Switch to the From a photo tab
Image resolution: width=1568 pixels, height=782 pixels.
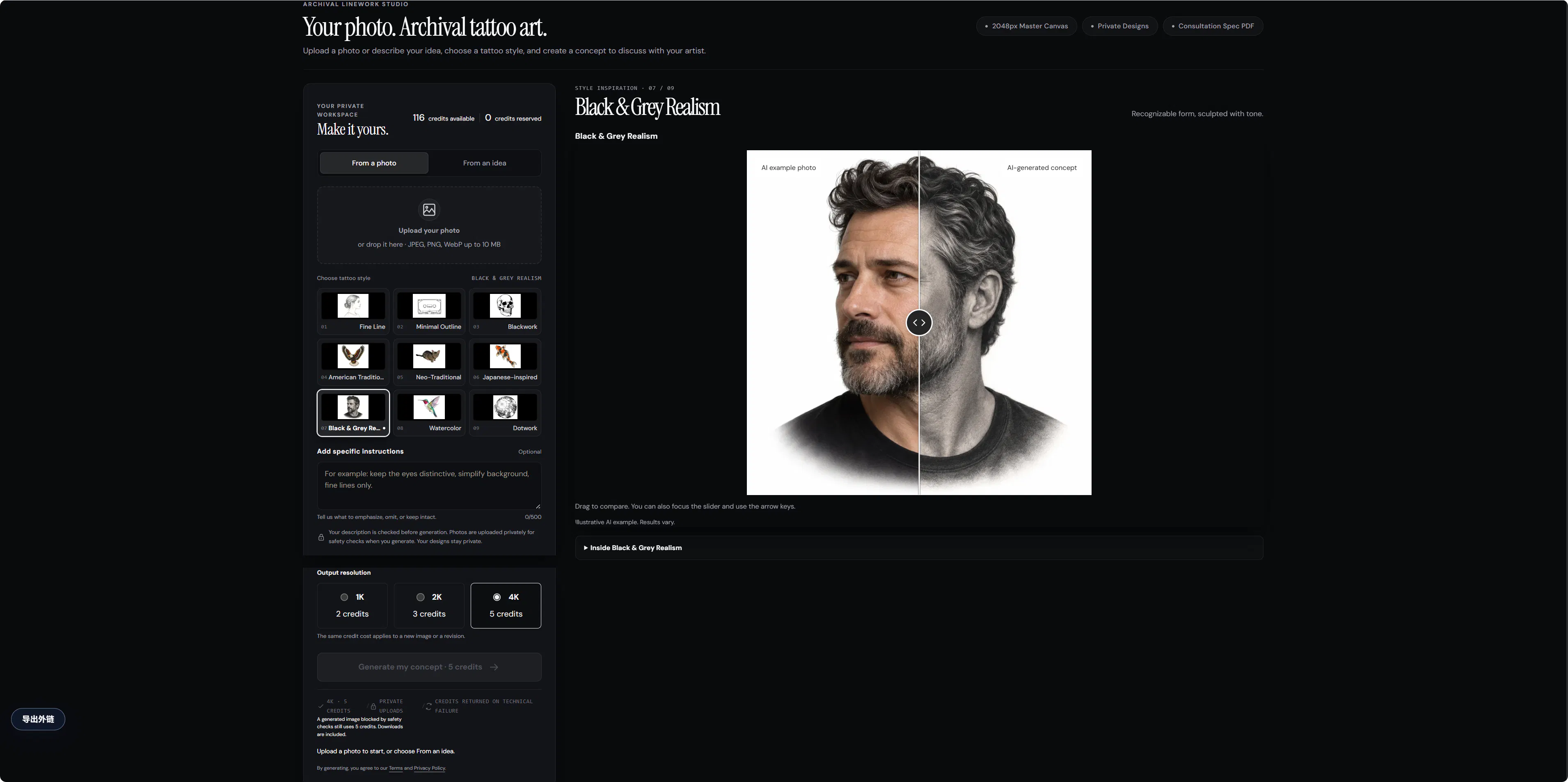[x=374, y=163]
